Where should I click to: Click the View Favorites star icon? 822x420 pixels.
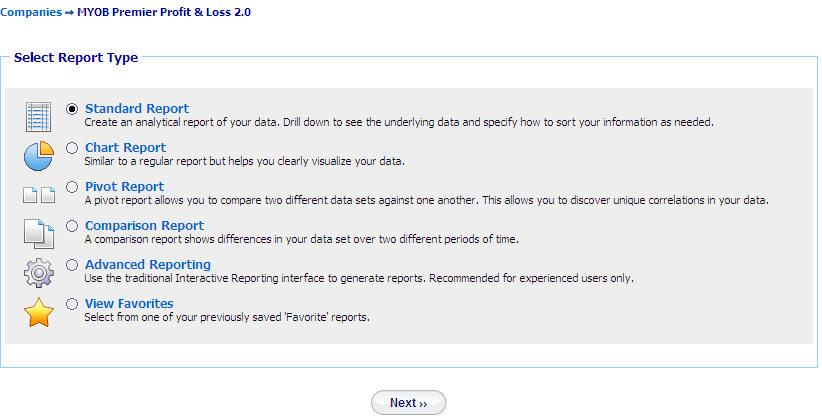coord(39,312)
